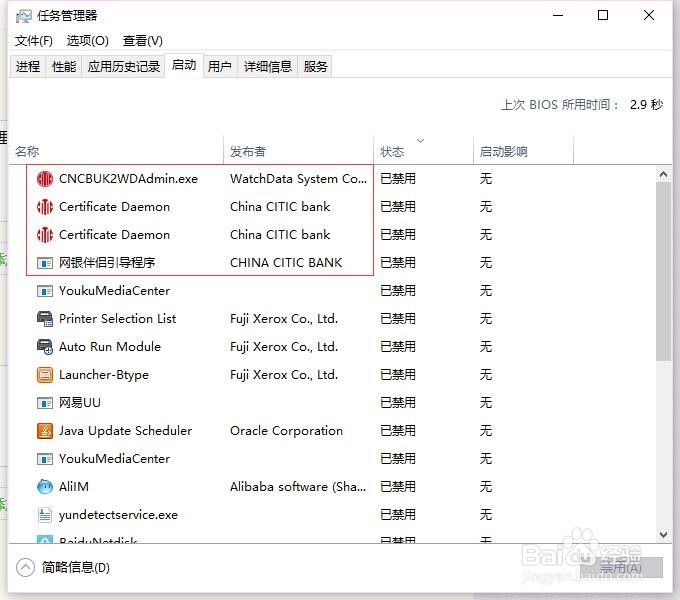Maximize the Task Manager window
Screen dimensions: 680x600
coord(603,15)
